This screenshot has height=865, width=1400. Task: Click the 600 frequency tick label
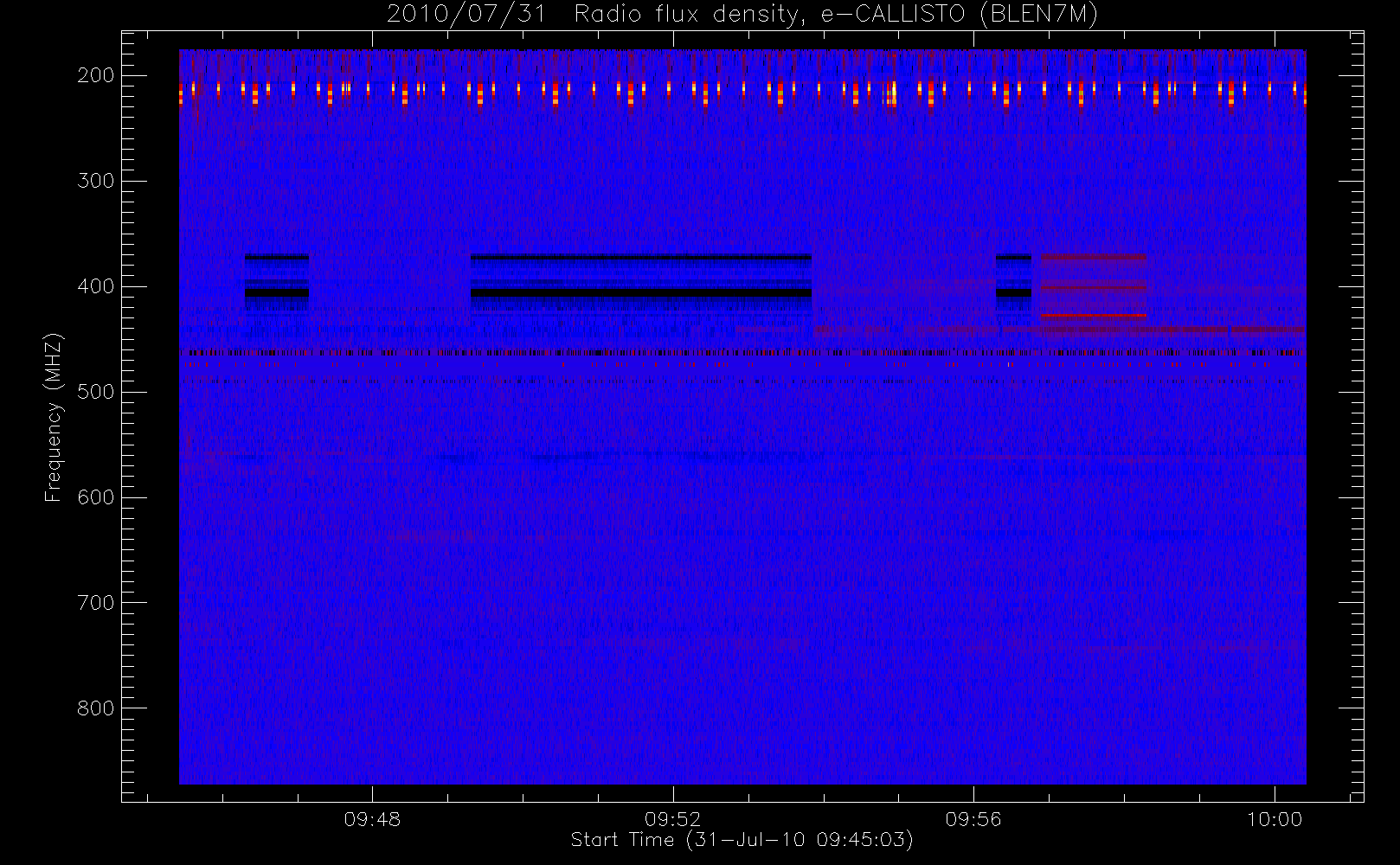tap(96, 497)
